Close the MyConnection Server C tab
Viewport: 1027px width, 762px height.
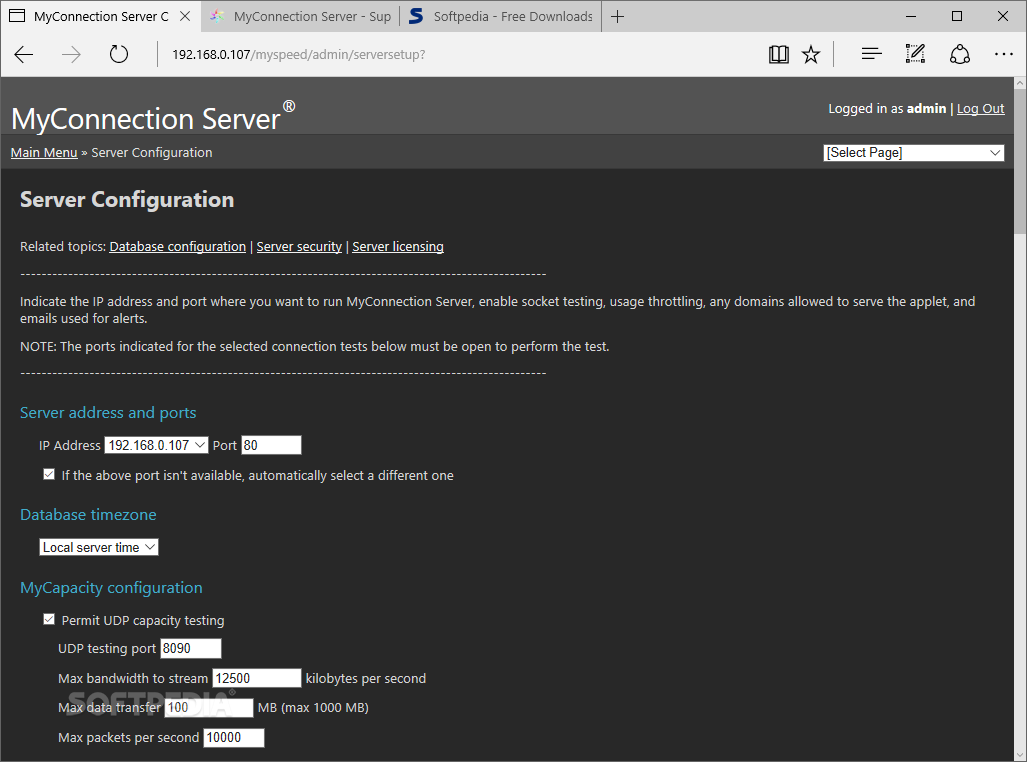coord(185,16)
